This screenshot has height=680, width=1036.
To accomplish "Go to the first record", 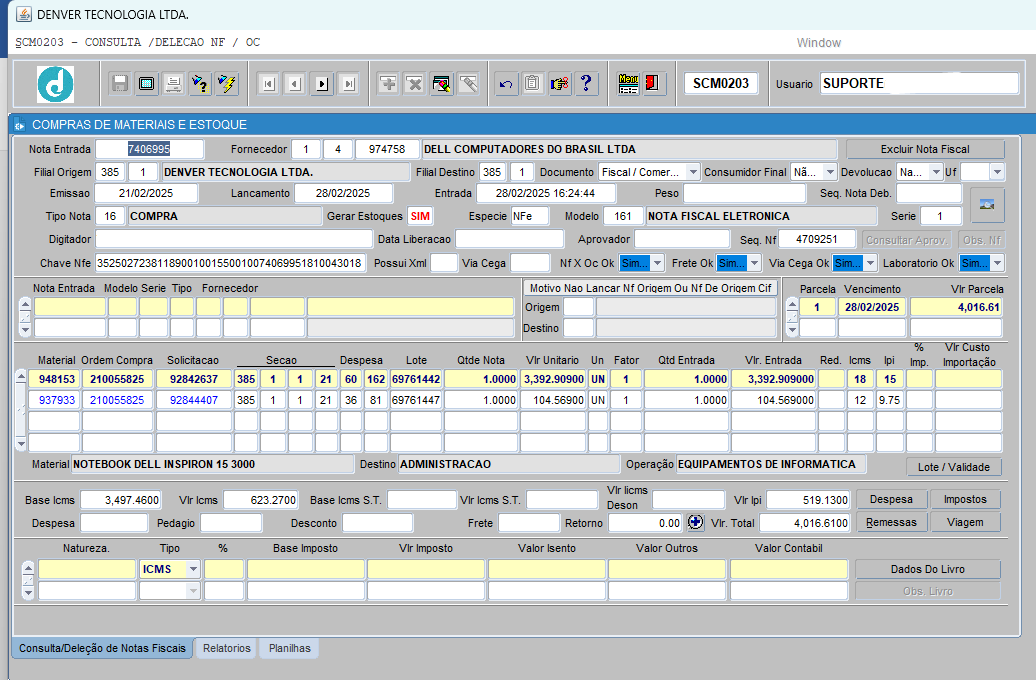I will click(268, 84).
